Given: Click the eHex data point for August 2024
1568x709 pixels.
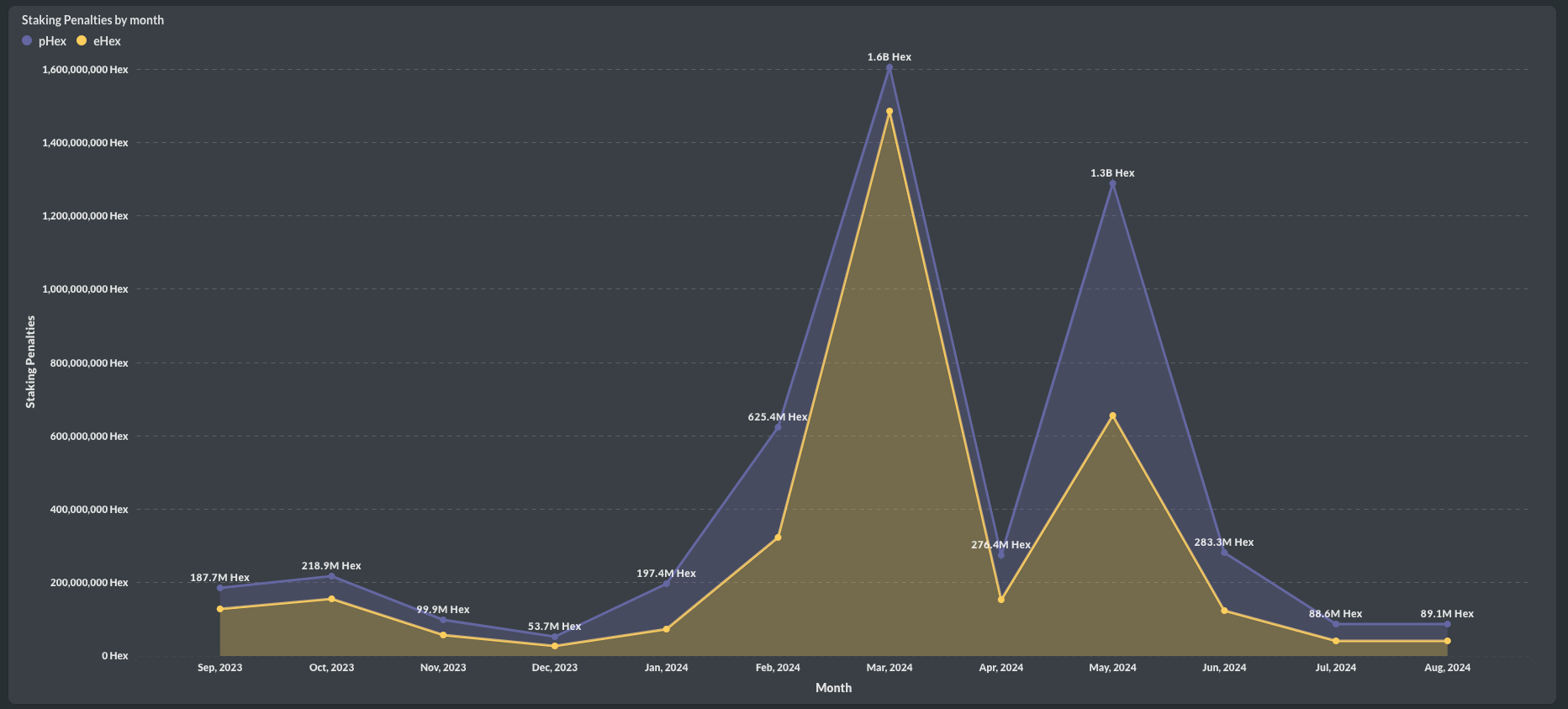Looking at the screenshot, I should 1447,641.
